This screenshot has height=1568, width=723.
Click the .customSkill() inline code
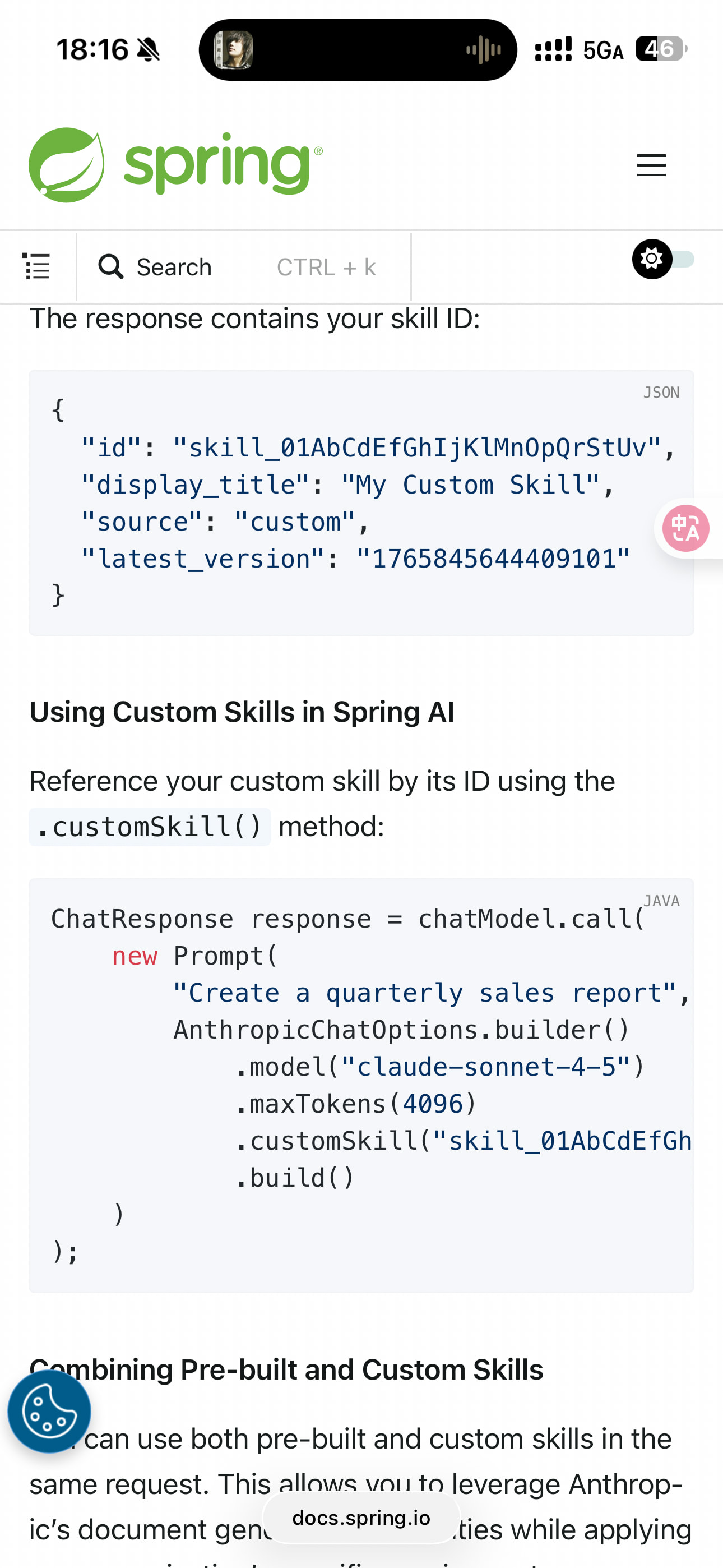150,827
